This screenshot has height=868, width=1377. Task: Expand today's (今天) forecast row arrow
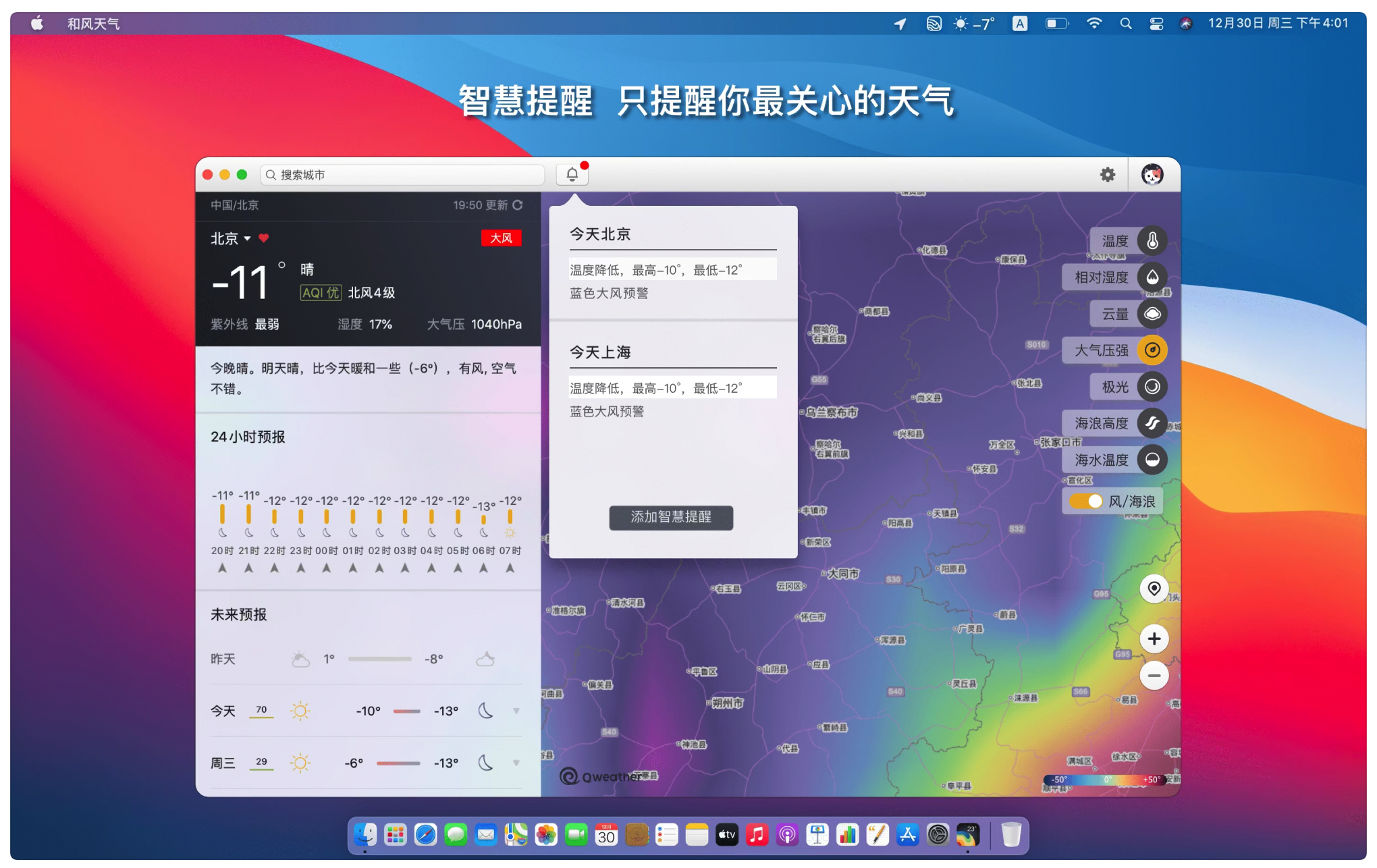(x=516, y=711)
